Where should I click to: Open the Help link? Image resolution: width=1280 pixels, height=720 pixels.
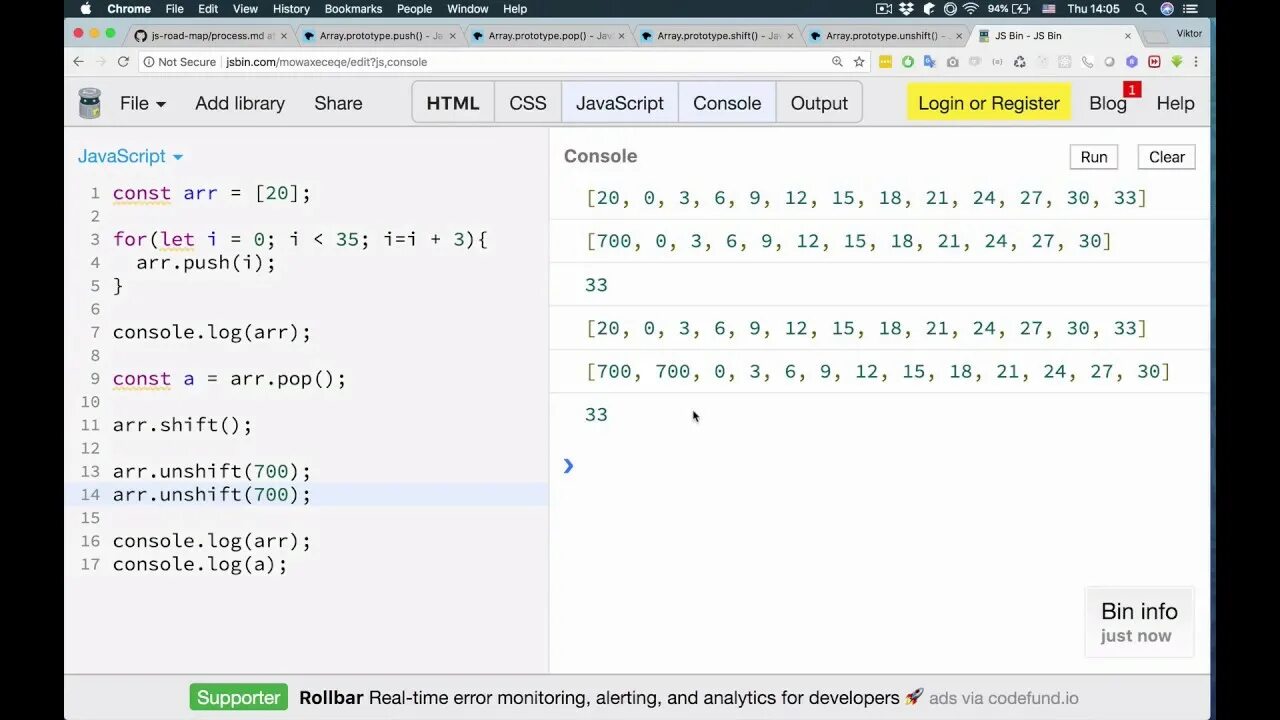1175,103
